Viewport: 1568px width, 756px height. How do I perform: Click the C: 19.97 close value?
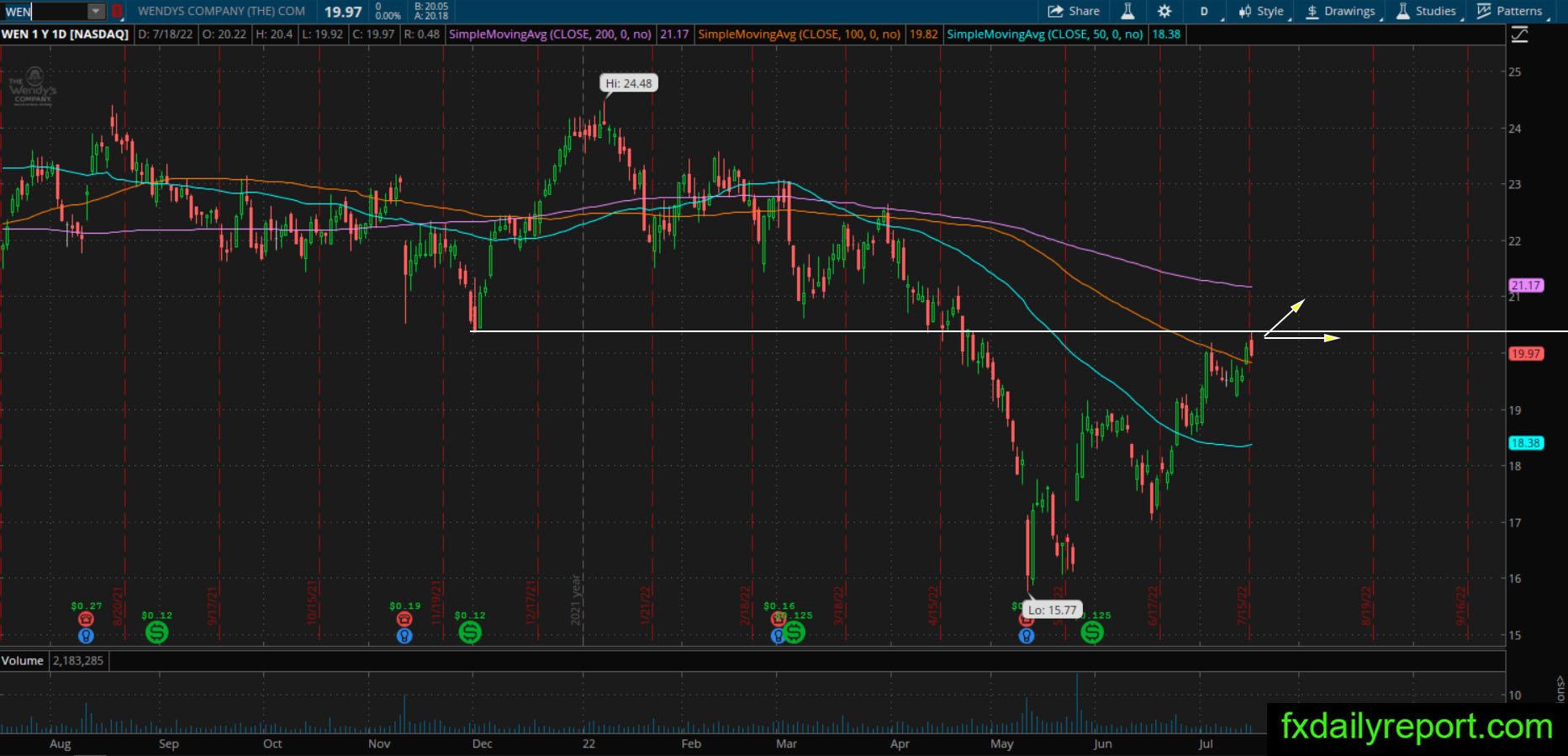click(x=373, y=34)
